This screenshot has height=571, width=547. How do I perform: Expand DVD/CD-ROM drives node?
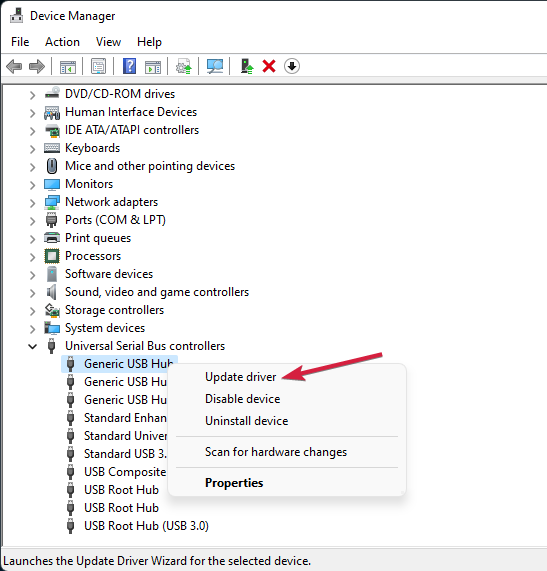[x=32, y=95]
